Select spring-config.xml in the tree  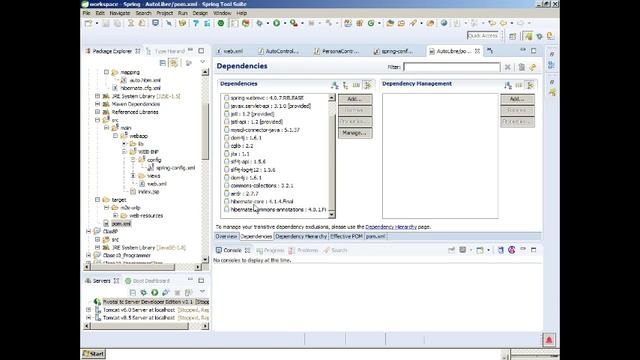click(x=176, y=168)
